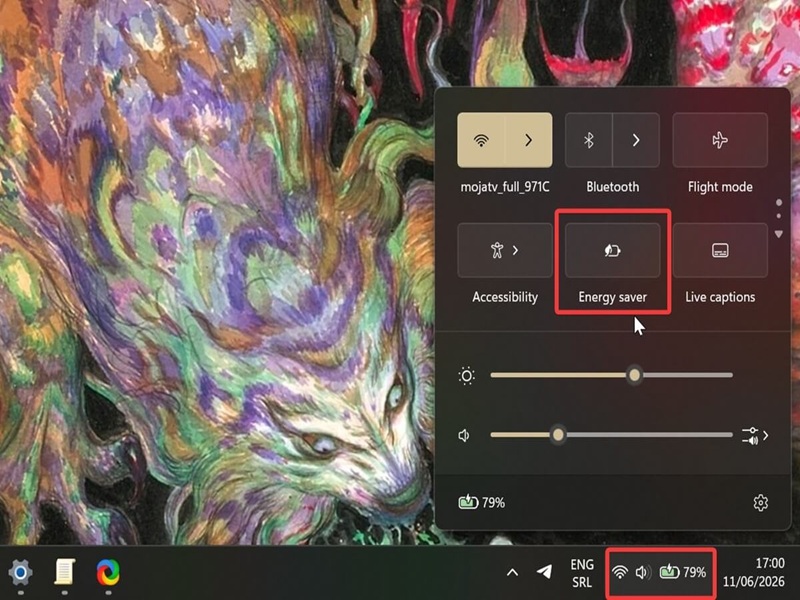Image resolution: width=800 pixels, height=600 pixels.
Task: Toggle the Live captions tile
Action: coord(720,251)
